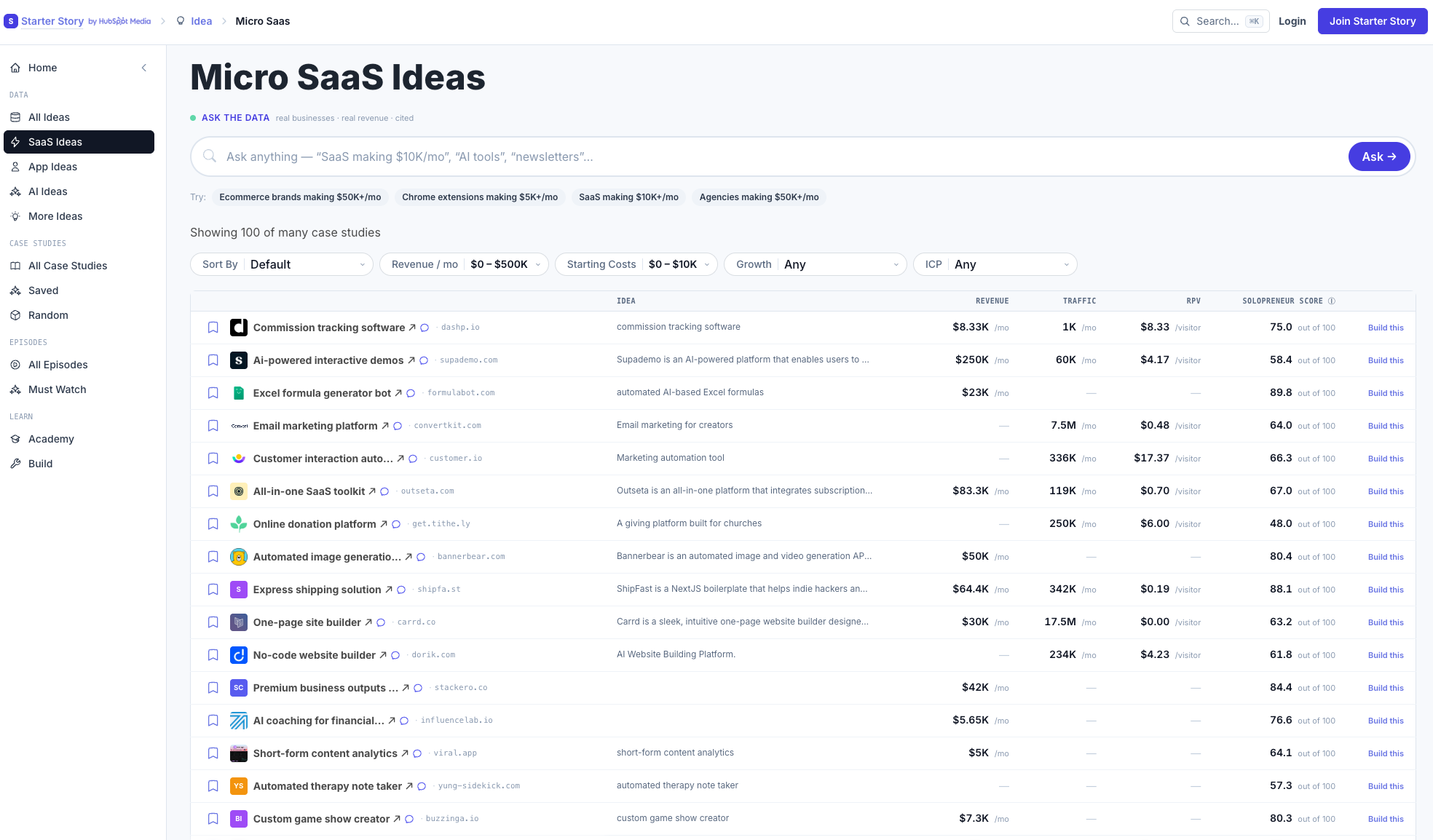The image size is (1433, 840).
Task: Click the Starter Story logo icon
Action: point(11,21)
